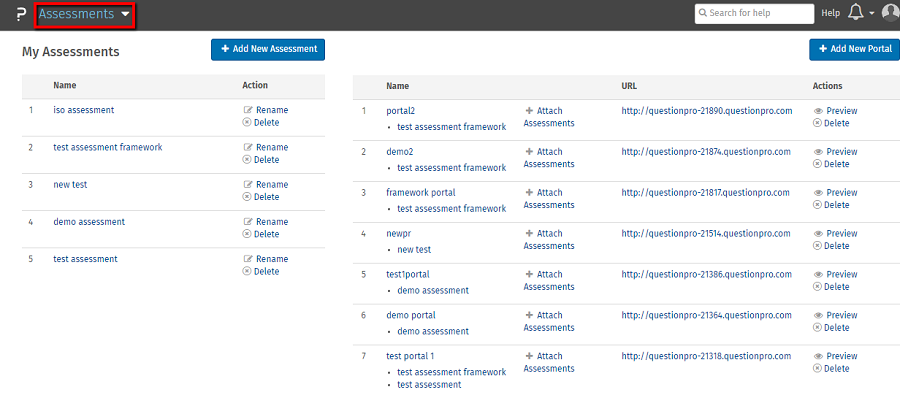This screenshot has width=900, height=395.
Task: Open the Assessments dropdown menu
Action: coord(85,14)
